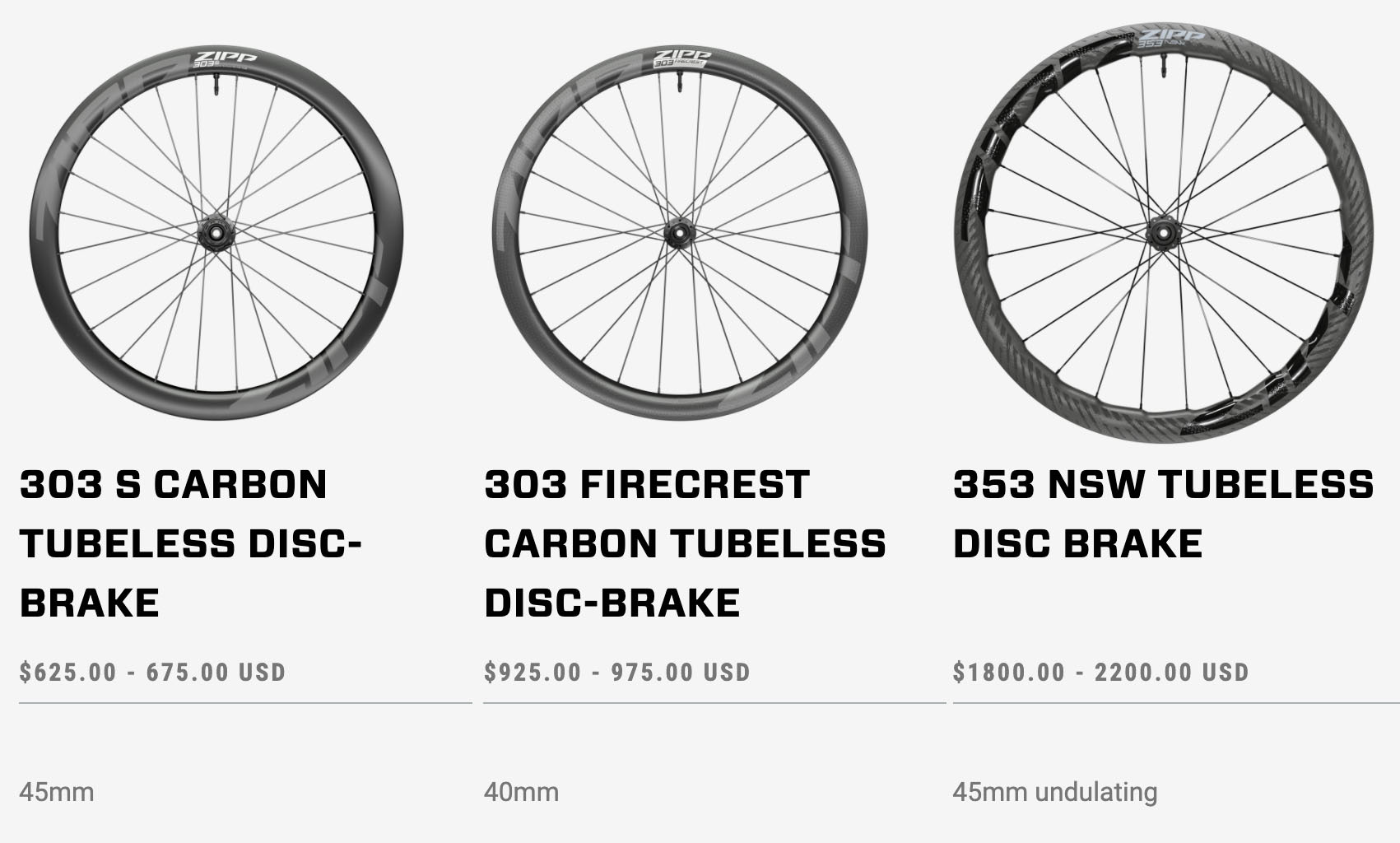Select the $925.00 - 975.00 USD price

617,672
